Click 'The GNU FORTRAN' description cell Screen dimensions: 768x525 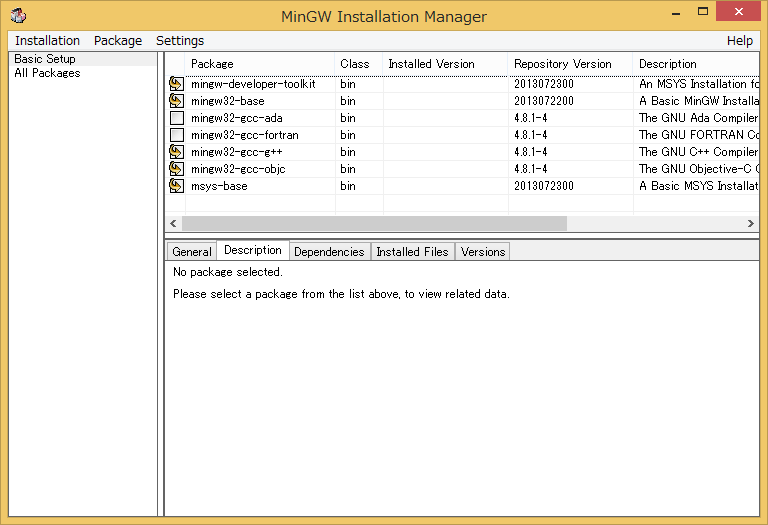pyautogui.click(x=698, y=135)
